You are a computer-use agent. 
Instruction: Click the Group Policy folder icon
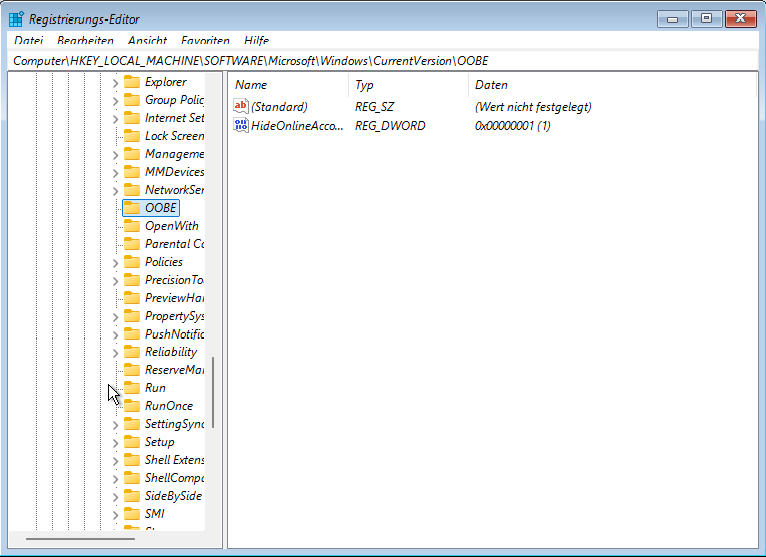pyautogui.click(x=132, y=100)
